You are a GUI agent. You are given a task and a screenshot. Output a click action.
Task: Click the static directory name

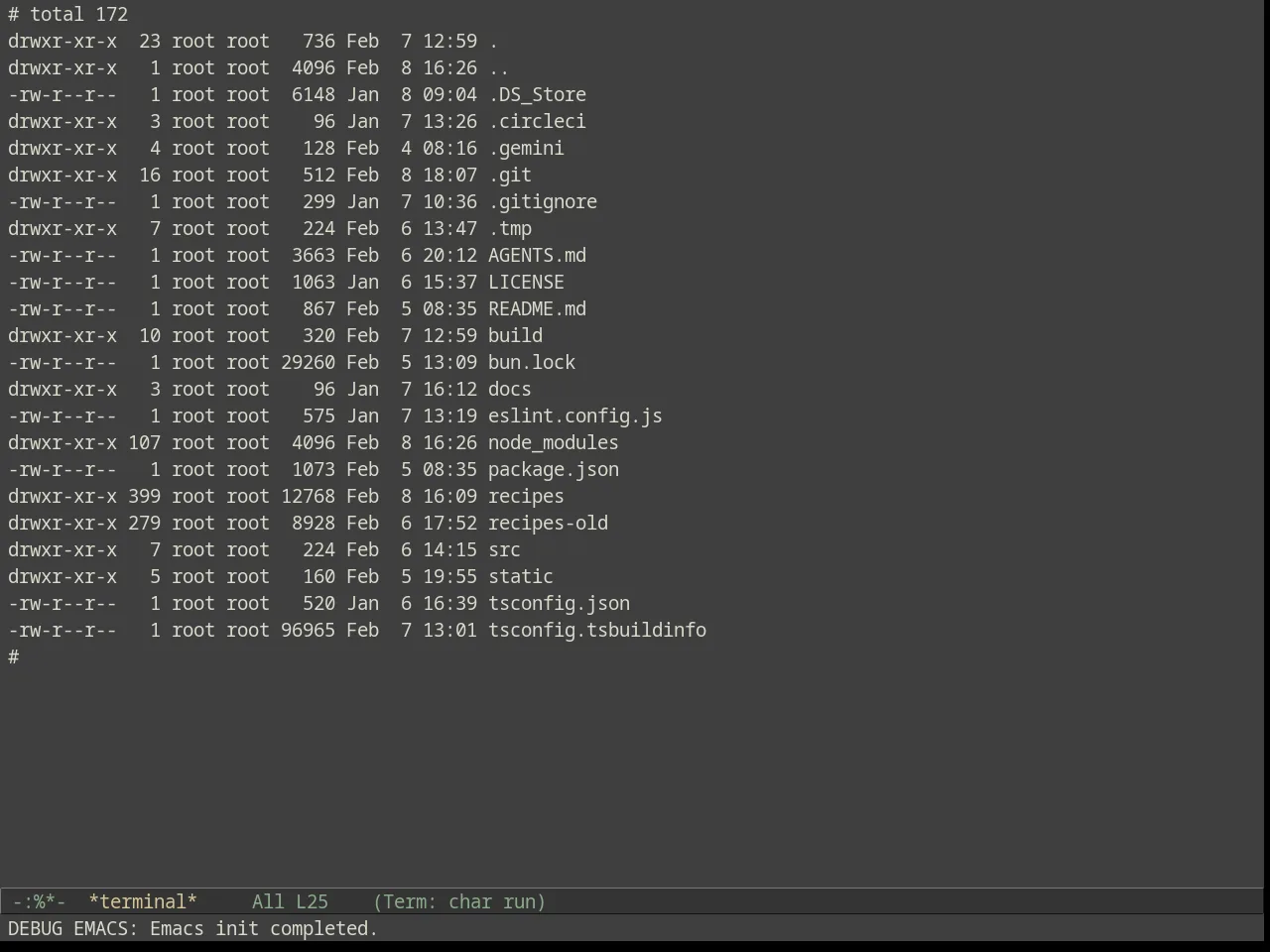pos(521,576)
